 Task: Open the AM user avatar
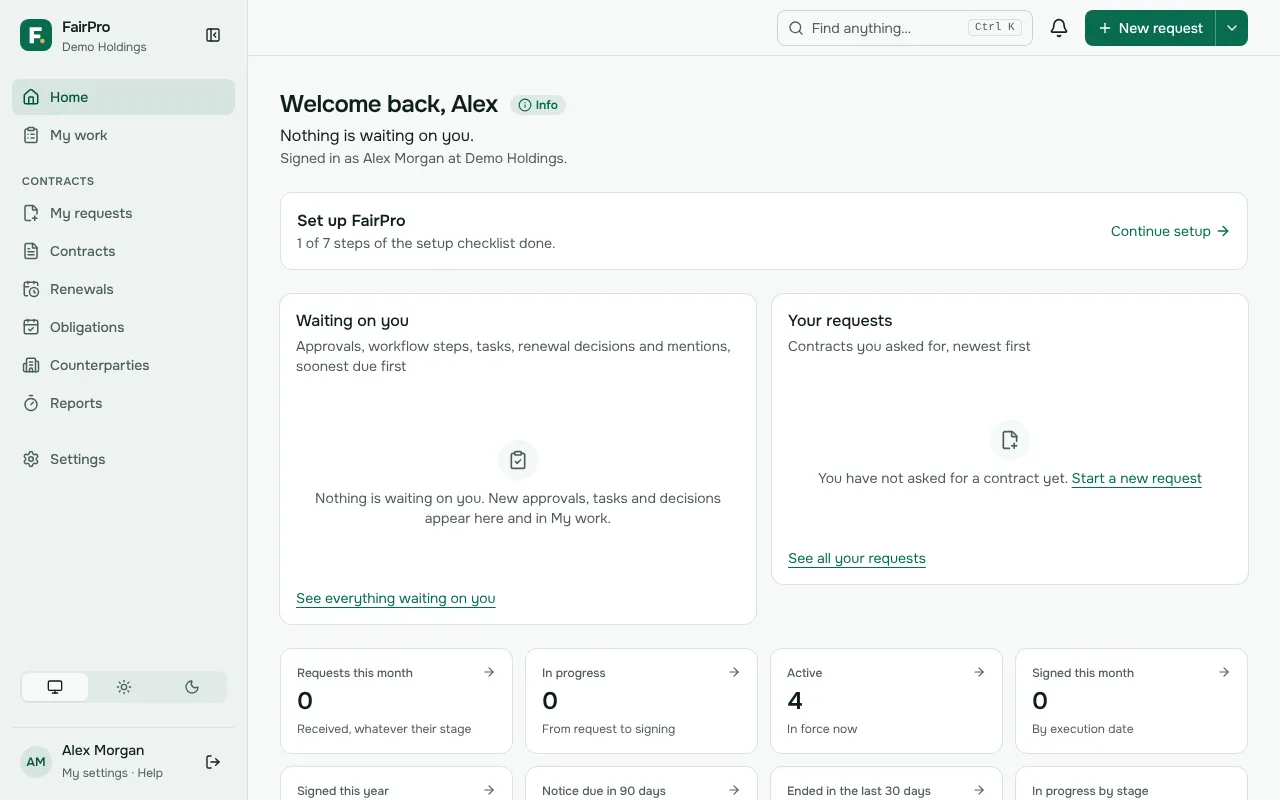36,762
